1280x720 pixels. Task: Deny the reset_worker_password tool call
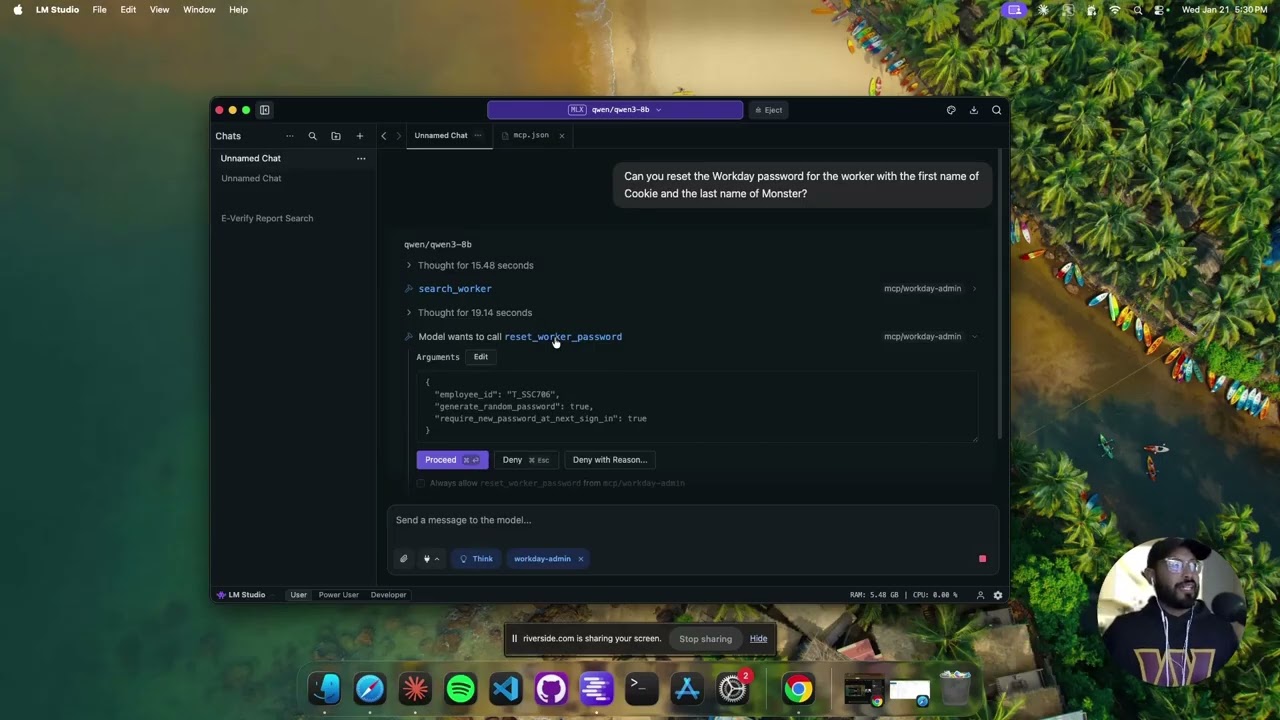click(x=526, y=460)
